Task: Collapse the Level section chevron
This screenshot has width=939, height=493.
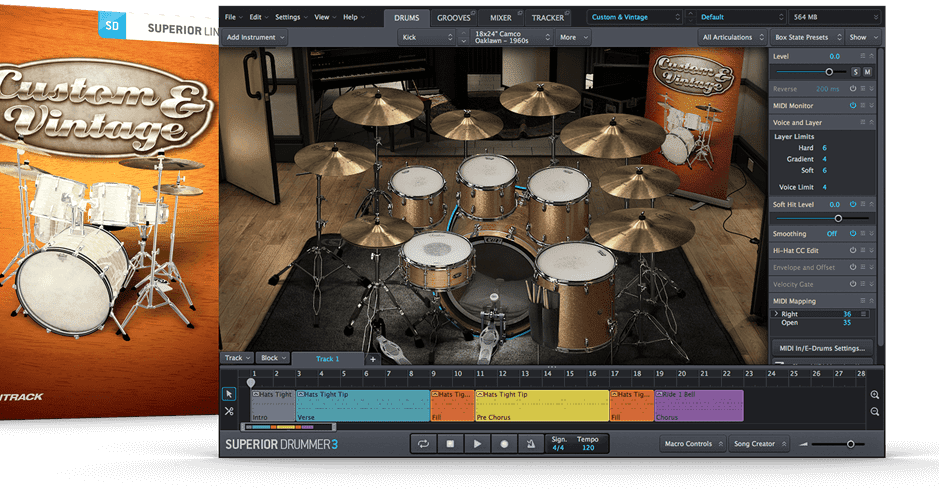Action: (871, 56)
